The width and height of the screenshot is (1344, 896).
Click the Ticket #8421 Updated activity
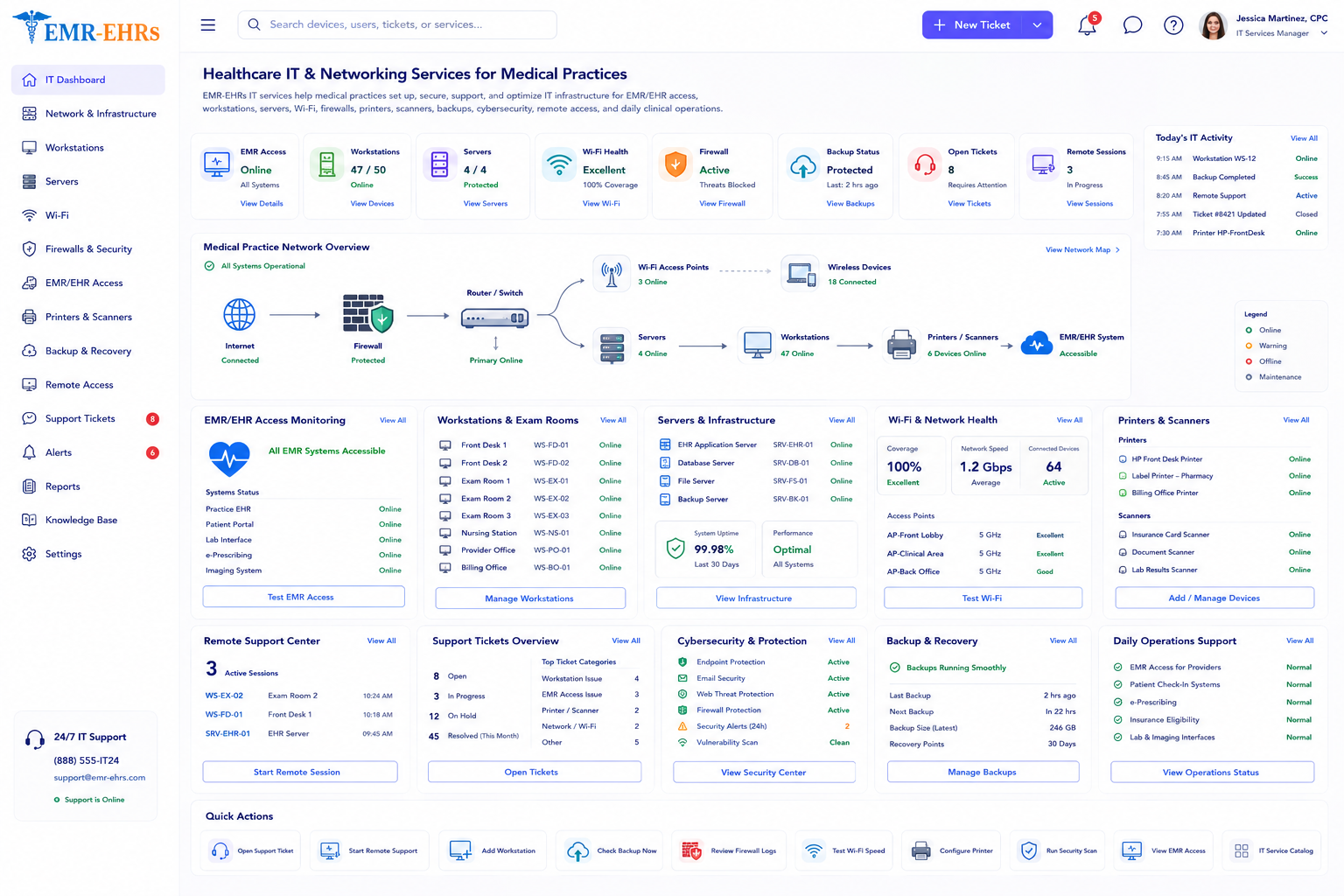point(1236,214)
